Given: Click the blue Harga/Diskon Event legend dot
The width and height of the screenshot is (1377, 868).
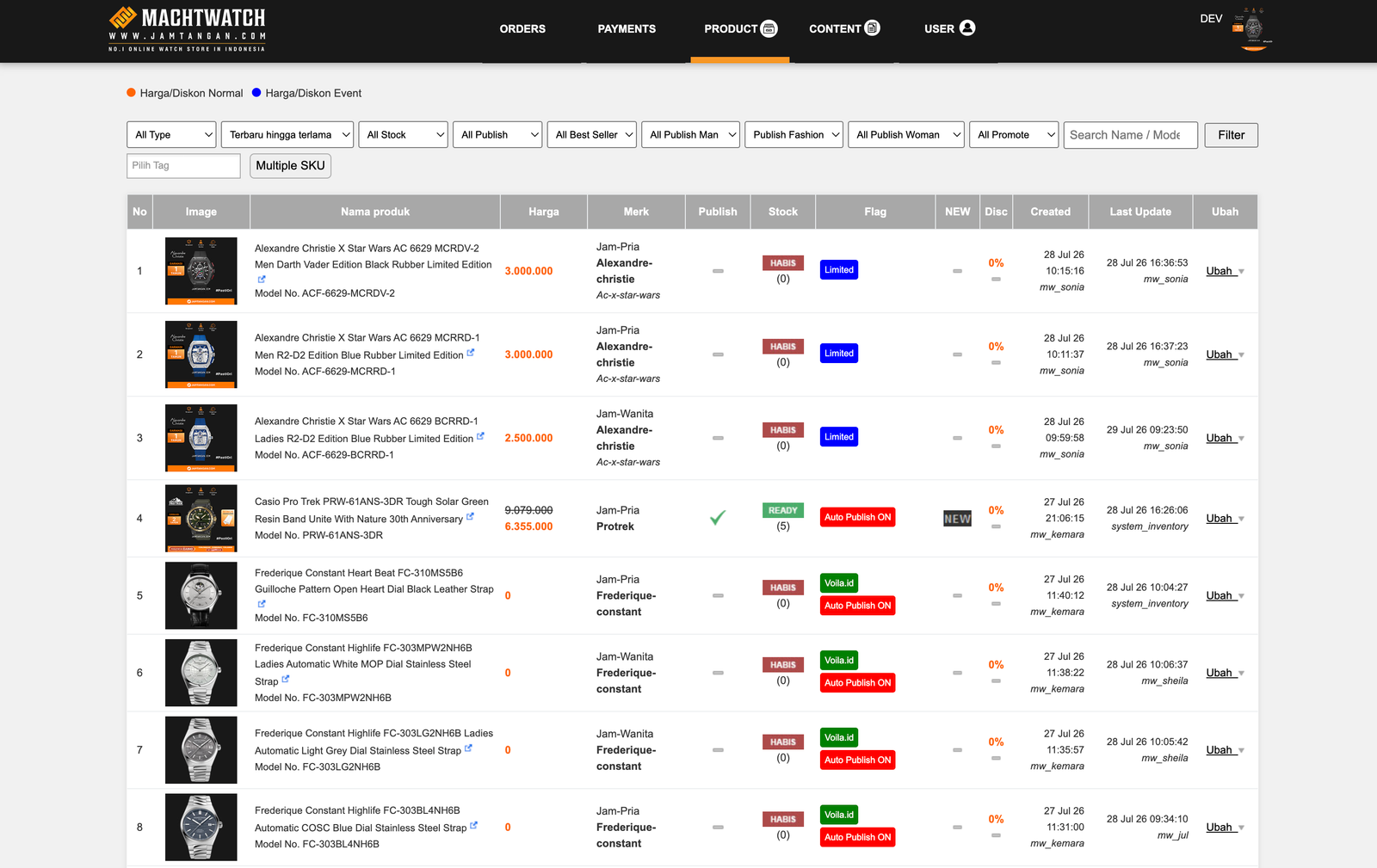Looking at the screenshot, I should point(256,92).
